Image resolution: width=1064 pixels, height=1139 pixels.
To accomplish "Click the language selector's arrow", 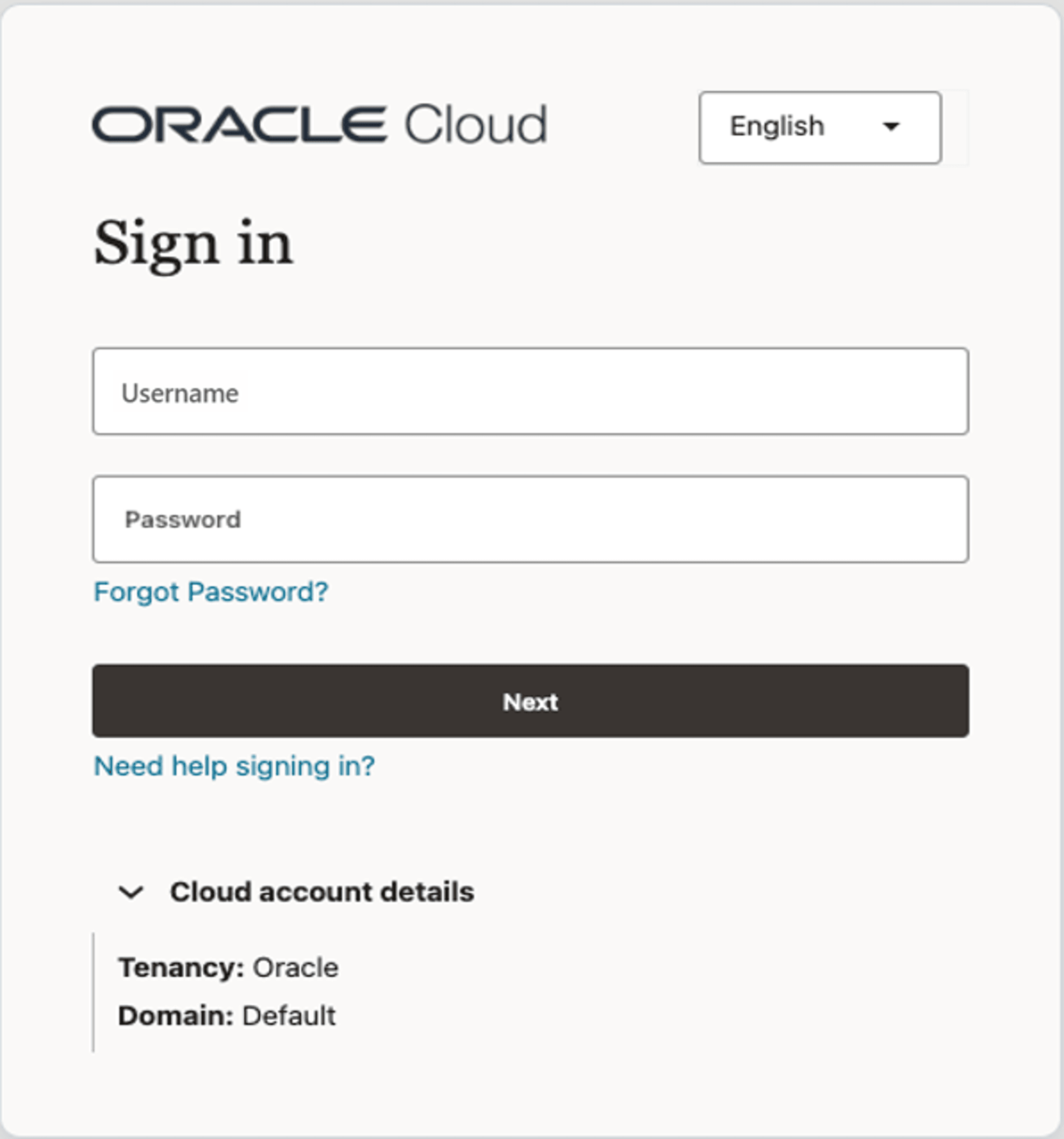I will tap(891, 127).
